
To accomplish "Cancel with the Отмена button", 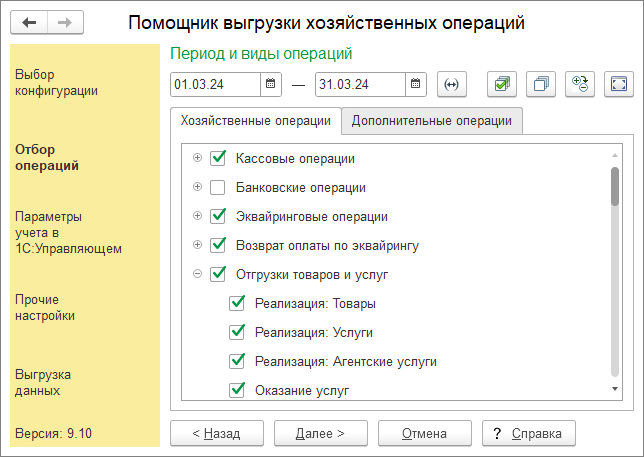I will (425, 433).
